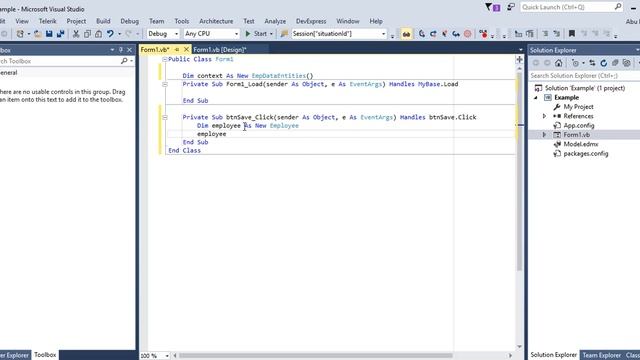Click the editor horizontal scrollbar

point(316,356)
